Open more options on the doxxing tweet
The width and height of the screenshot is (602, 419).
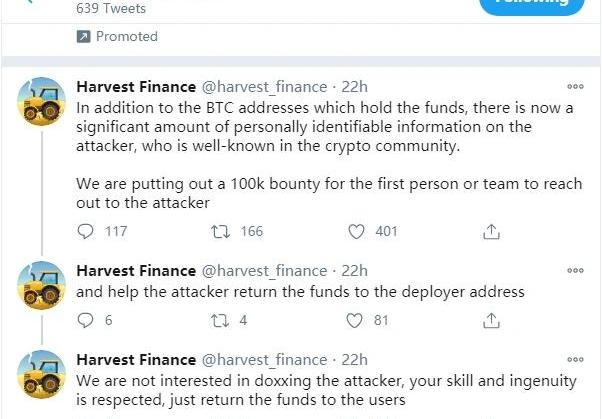pyautogui.click(x=575, y=360)
